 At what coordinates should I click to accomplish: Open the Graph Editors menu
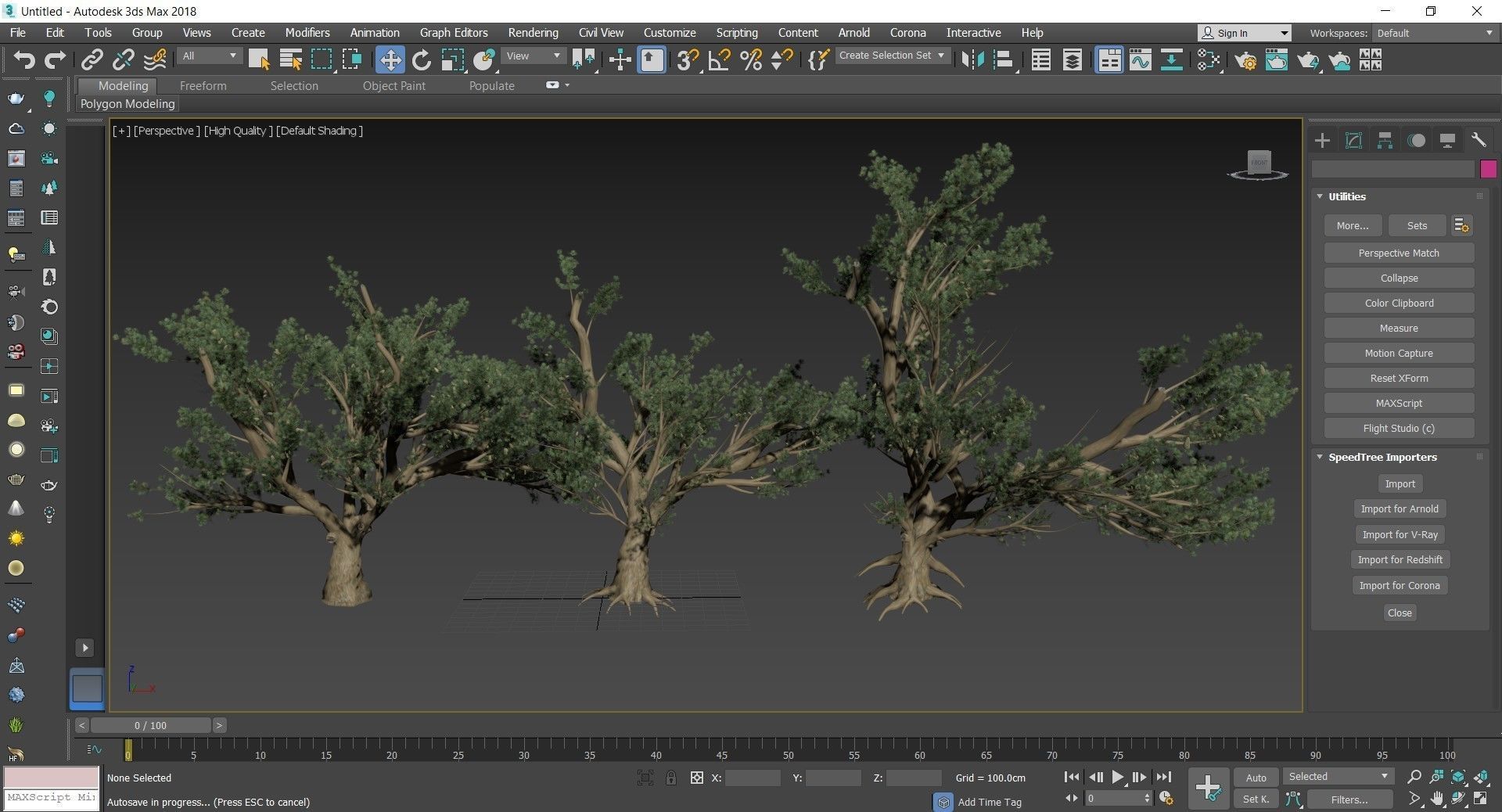[x=454, y=33]
